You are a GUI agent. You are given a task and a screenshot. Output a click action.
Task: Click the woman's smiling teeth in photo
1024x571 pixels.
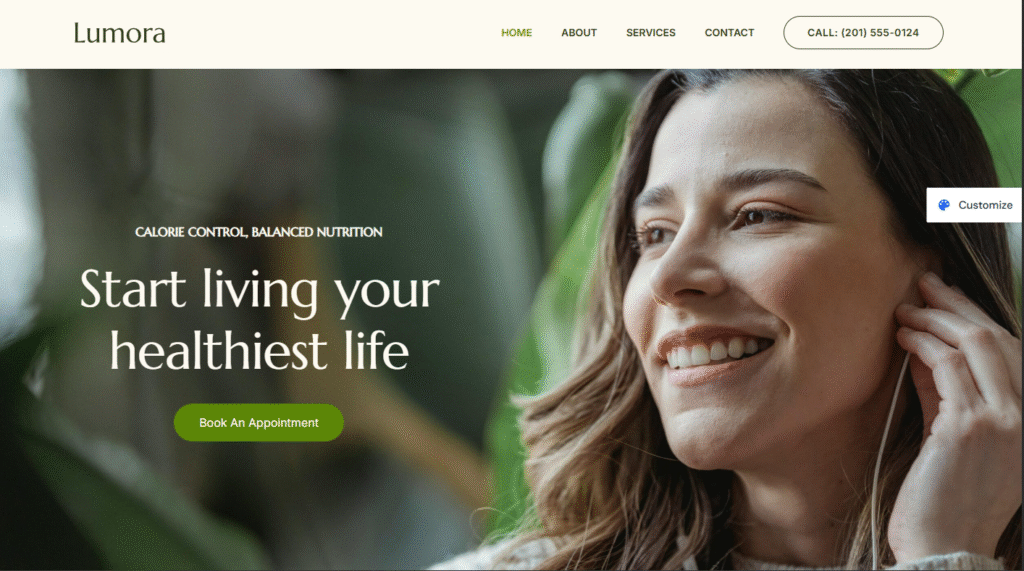(712, 353)
